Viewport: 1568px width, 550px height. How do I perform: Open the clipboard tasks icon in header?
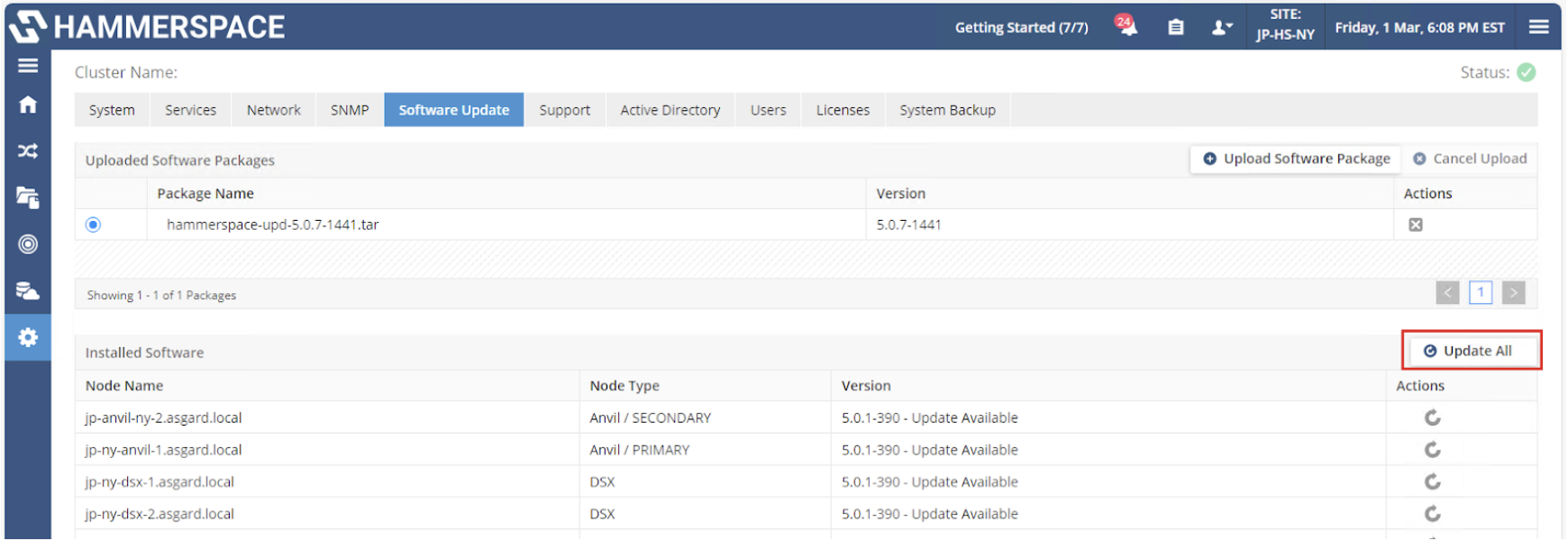click(1176, 27)
